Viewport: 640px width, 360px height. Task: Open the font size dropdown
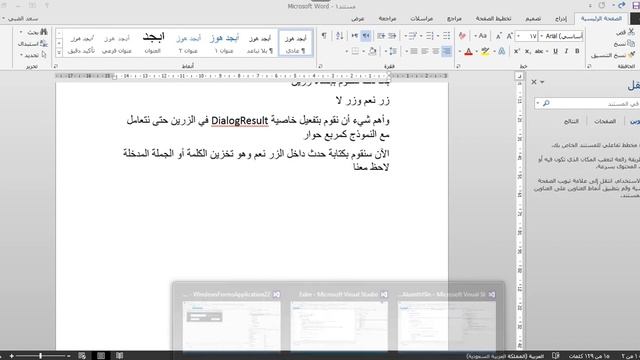tap(518, 36)
